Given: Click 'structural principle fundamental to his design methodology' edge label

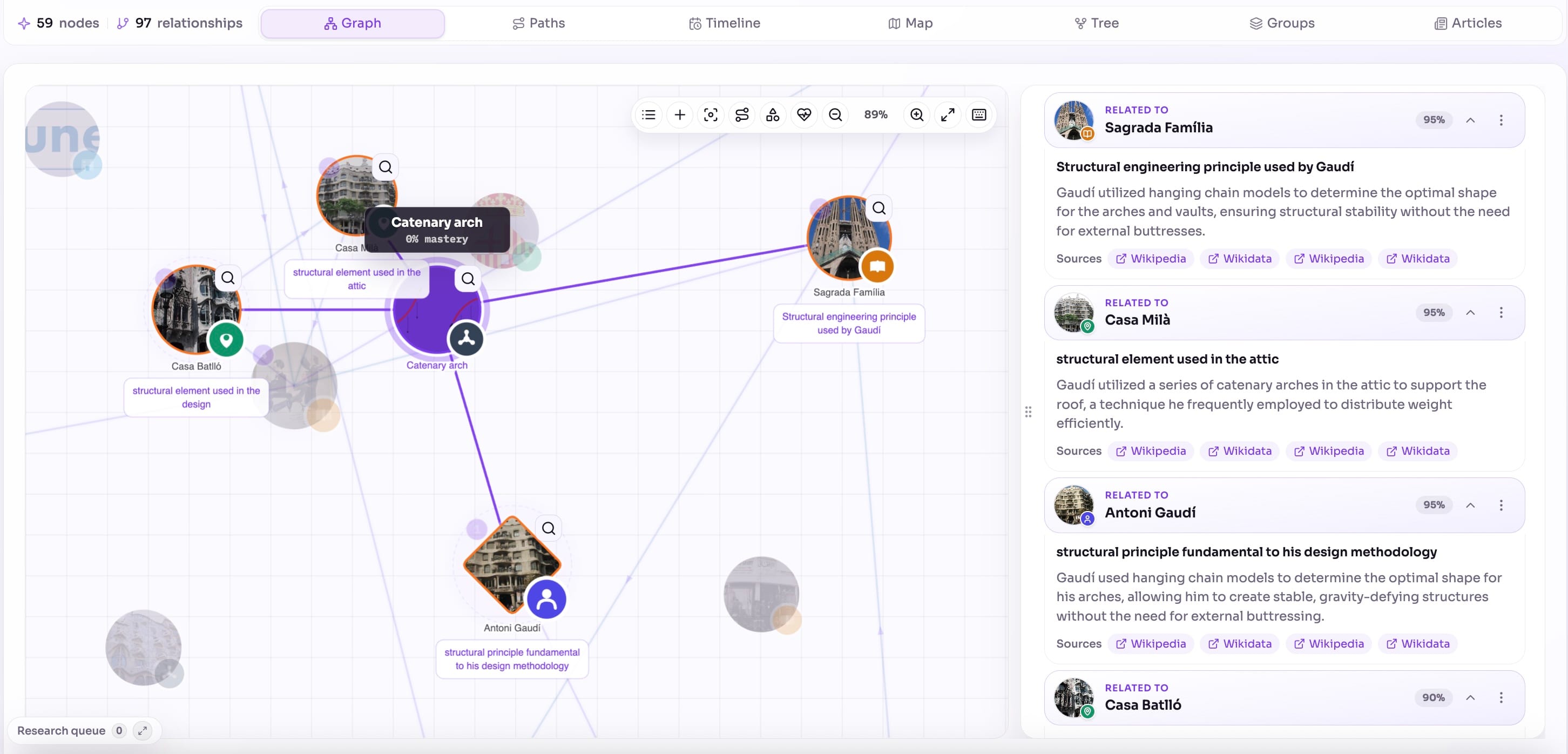Looking at the screenshot, I should [x=512, y=659].
